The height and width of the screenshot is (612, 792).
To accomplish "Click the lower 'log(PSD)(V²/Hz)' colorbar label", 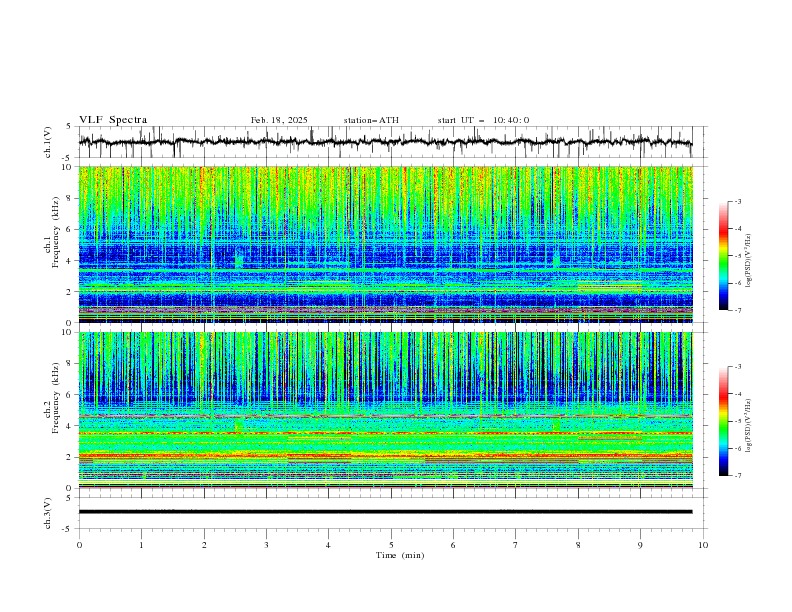I will [749, 426].
